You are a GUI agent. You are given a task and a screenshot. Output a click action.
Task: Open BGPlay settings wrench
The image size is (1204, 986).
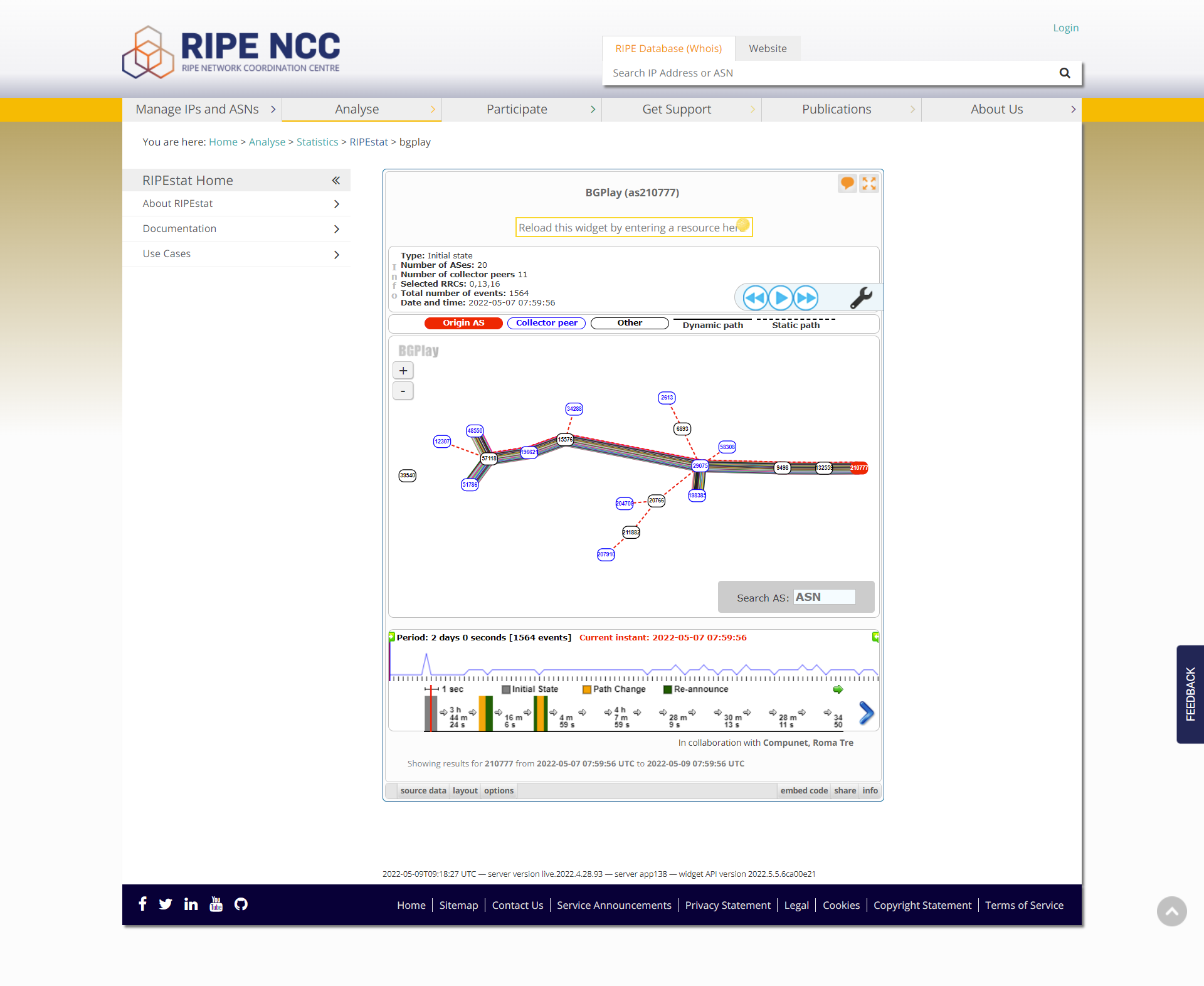coord(861,297)
